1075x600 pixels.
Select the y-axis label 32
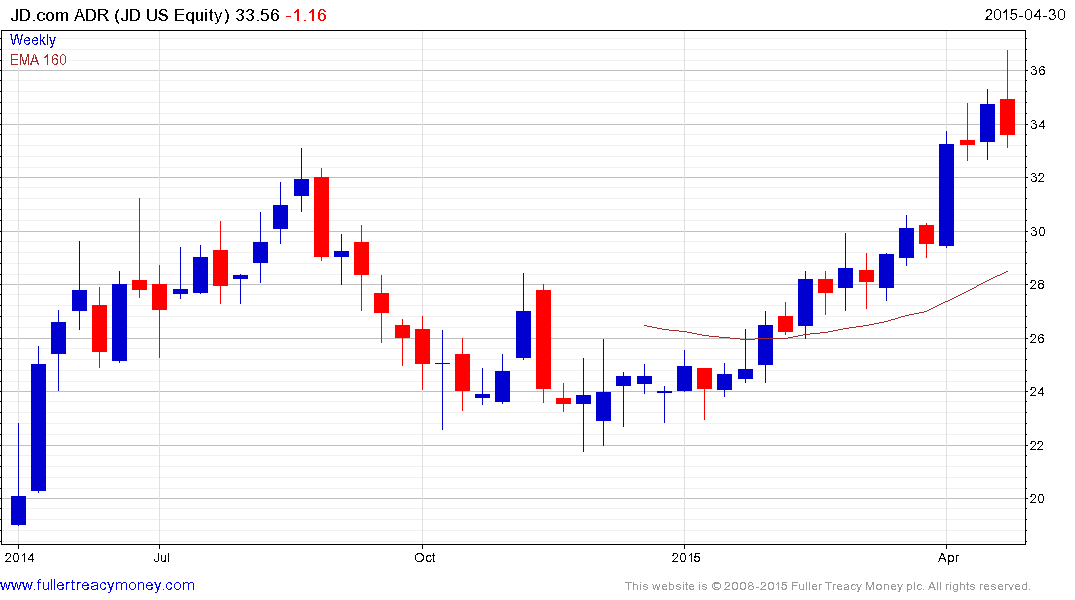click(x=1037, y=178)
